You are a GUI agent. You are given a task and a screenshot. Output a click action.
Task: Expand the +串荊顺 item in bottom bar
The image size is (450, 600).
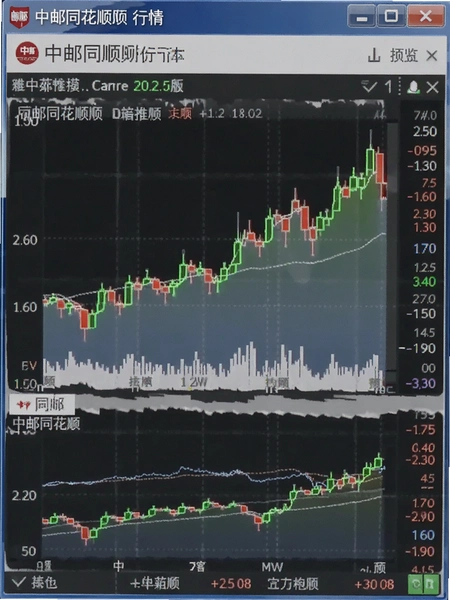(x=155, y=584)
